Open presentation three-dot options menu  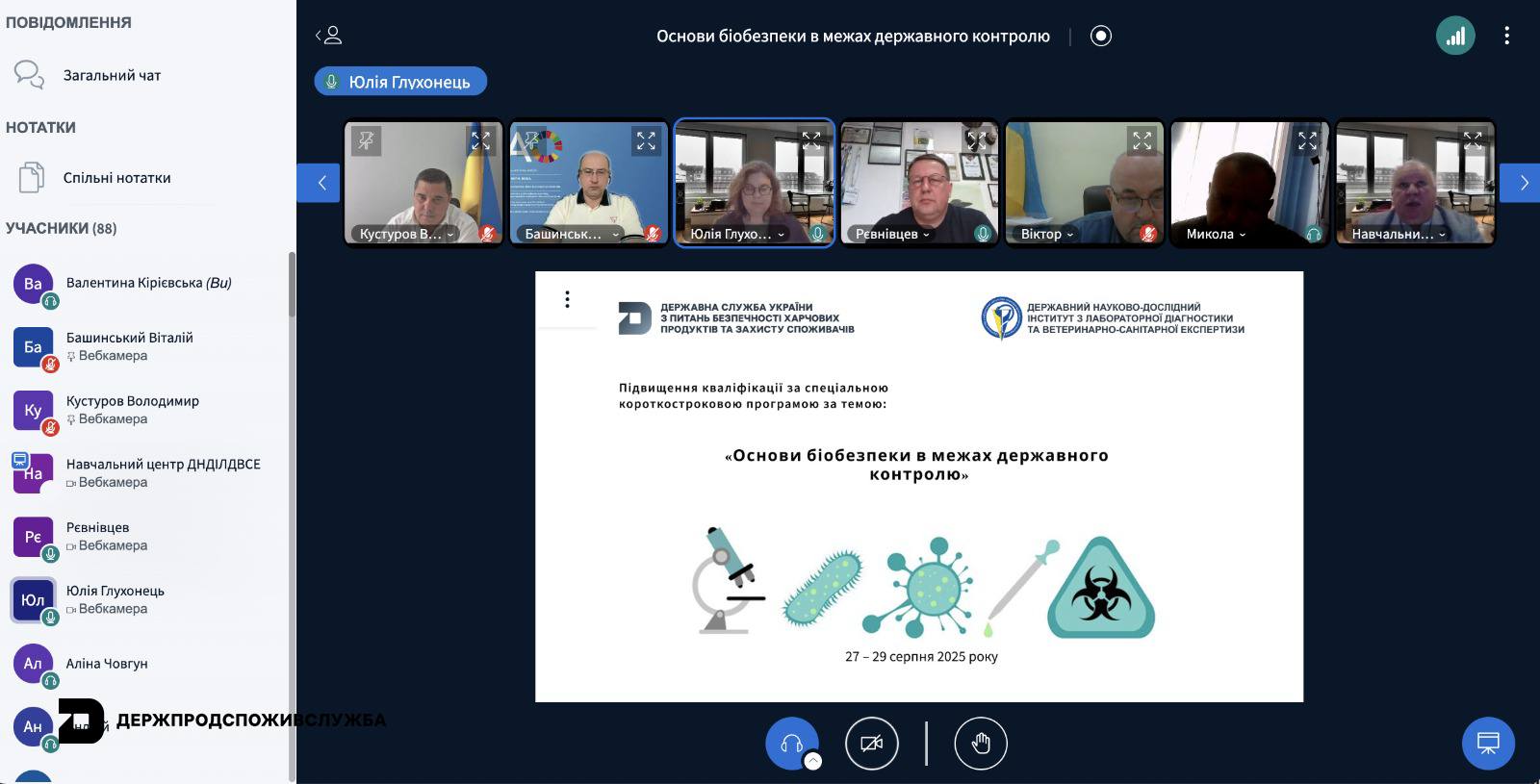pos(567,299)
